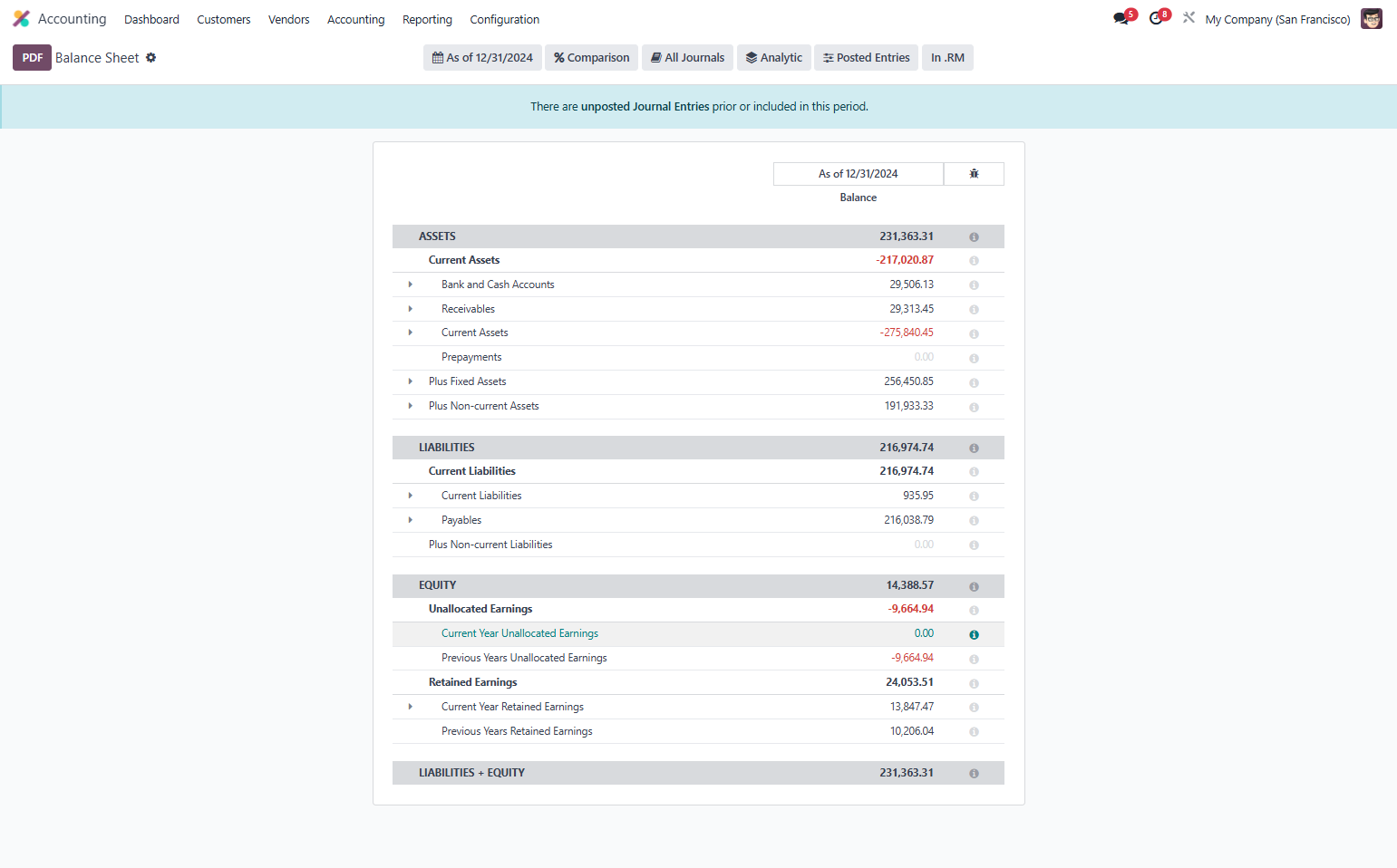
Task: Click info icon on Plus Fixed Assets row
Action: point(974,382)
